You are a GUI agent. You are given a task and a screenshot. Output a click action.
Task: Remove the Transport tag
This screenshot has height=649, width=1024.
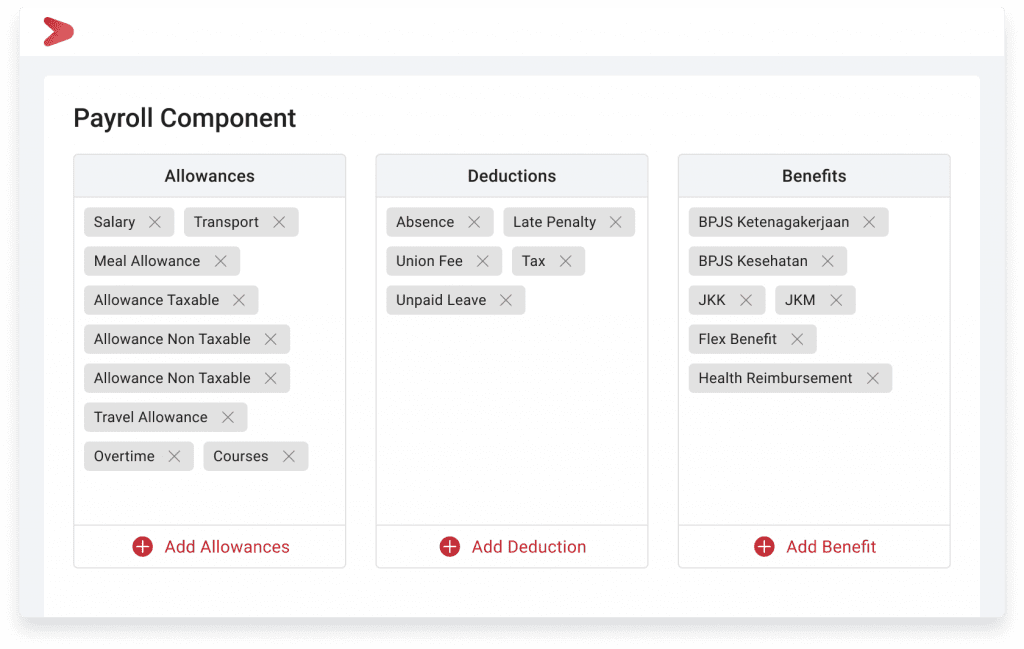point(279,222)
